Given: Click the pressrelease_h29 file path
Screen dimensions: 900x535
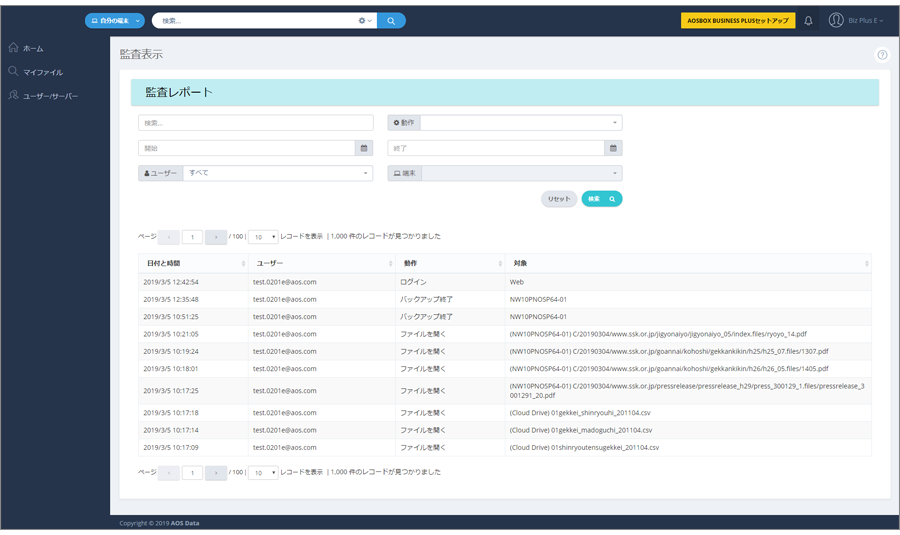Looking at the screenshot, I should (x=687, y=390).
